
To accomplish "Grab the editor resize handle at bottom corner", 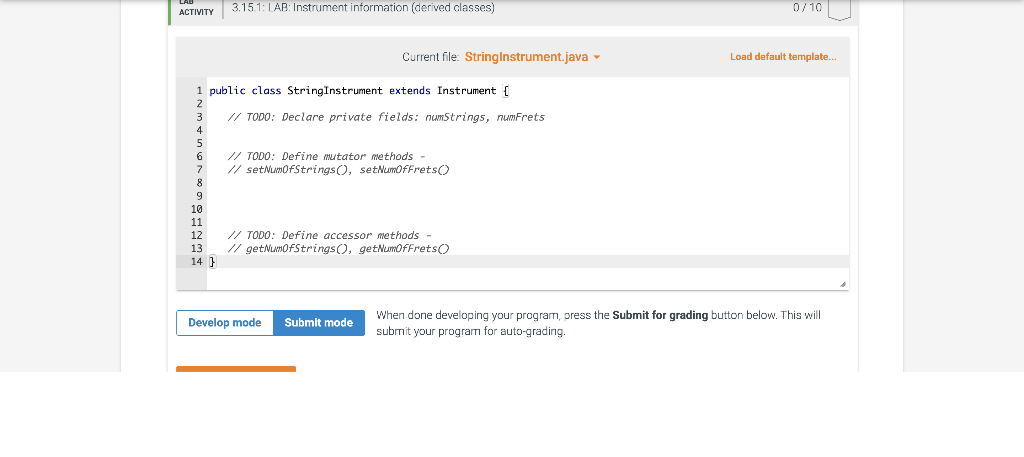I will (842, 285).
